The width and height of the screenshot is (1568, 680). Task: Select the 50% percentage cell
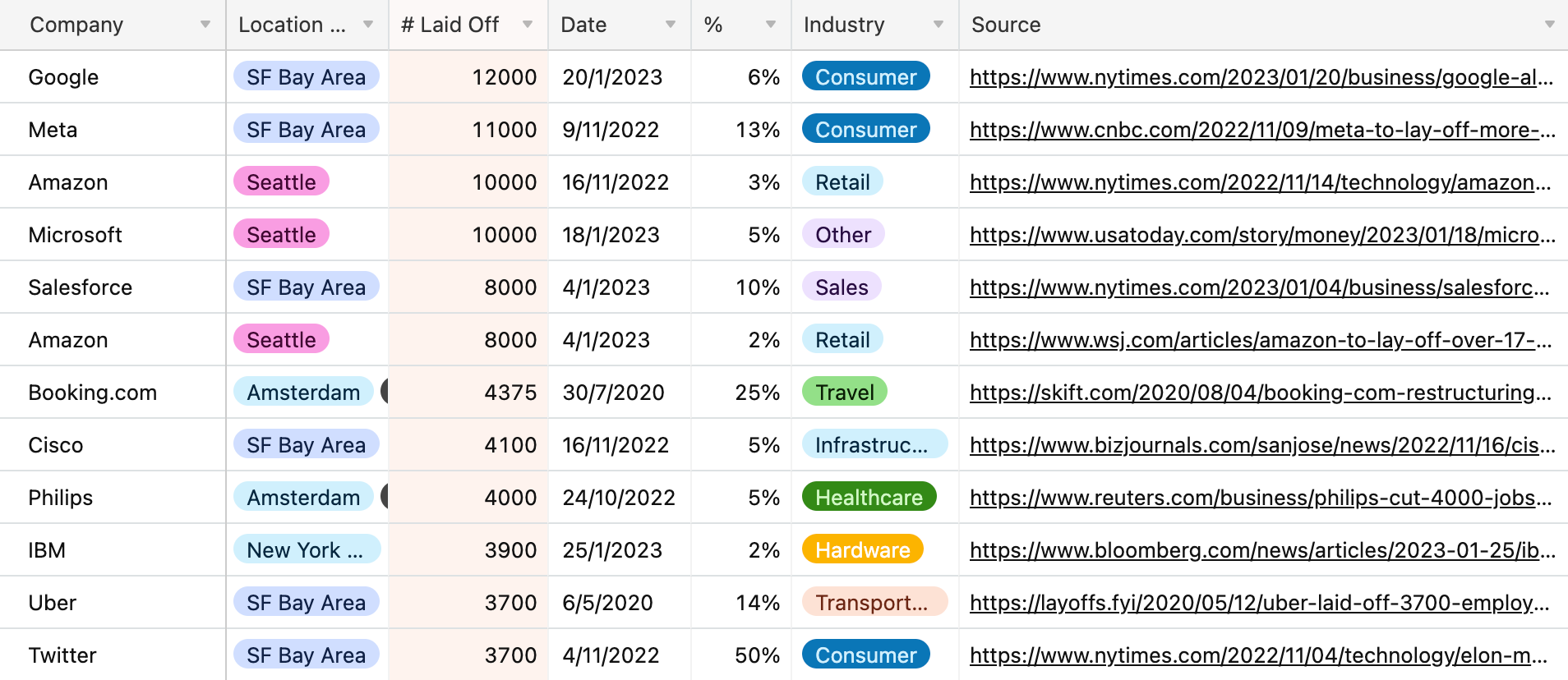tap(741, 655)
